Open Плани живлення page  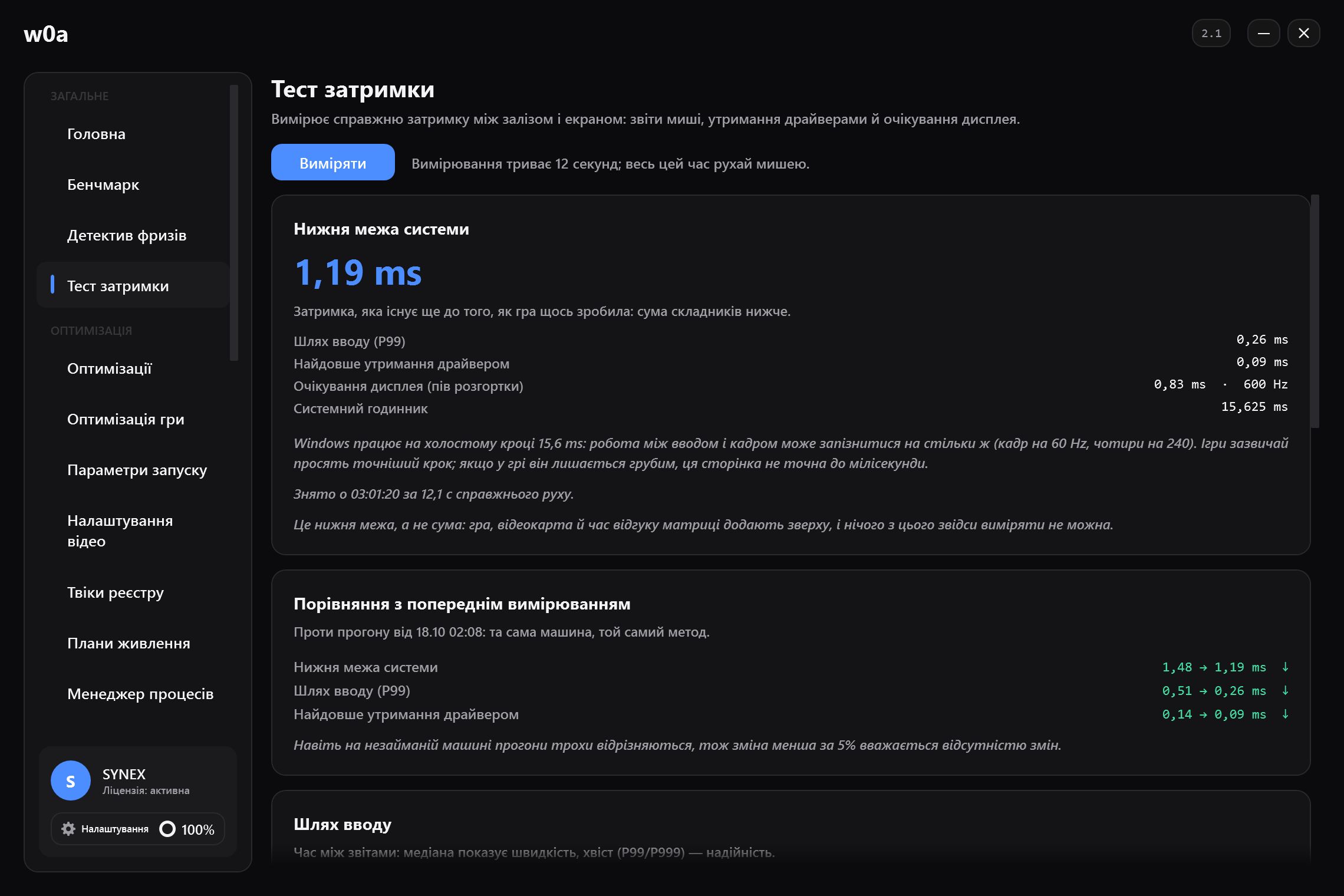tap(133, 643)
